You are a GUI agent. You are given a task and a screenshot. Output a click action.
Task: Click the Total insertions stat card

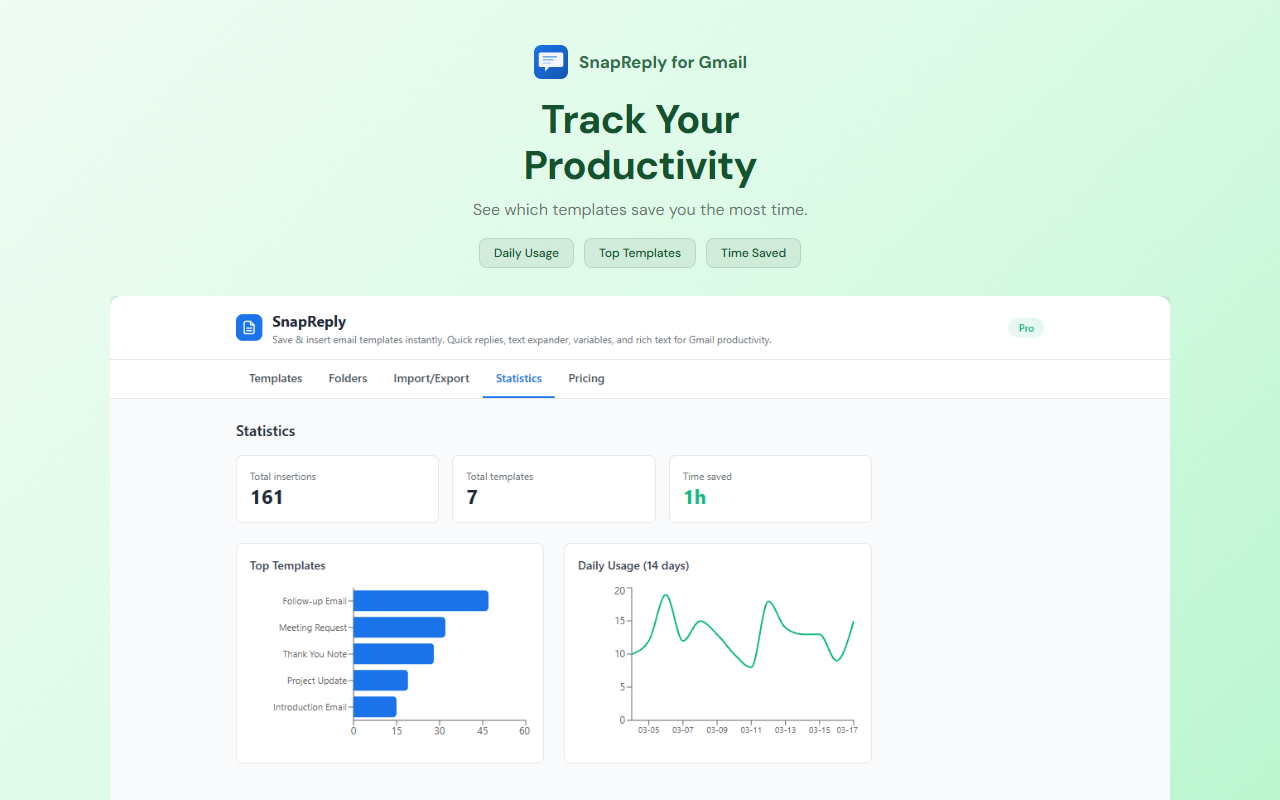point(337,489)
